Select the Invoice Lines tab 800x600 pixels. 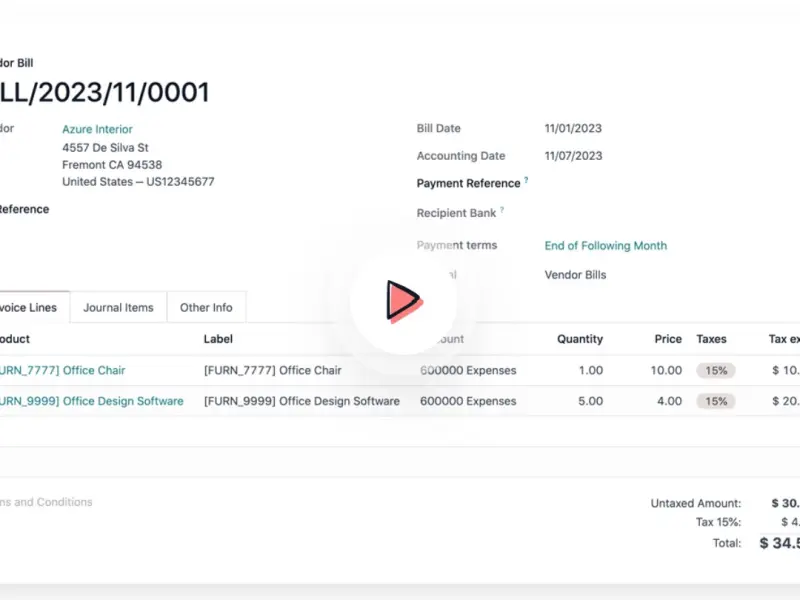pos(28,308)
